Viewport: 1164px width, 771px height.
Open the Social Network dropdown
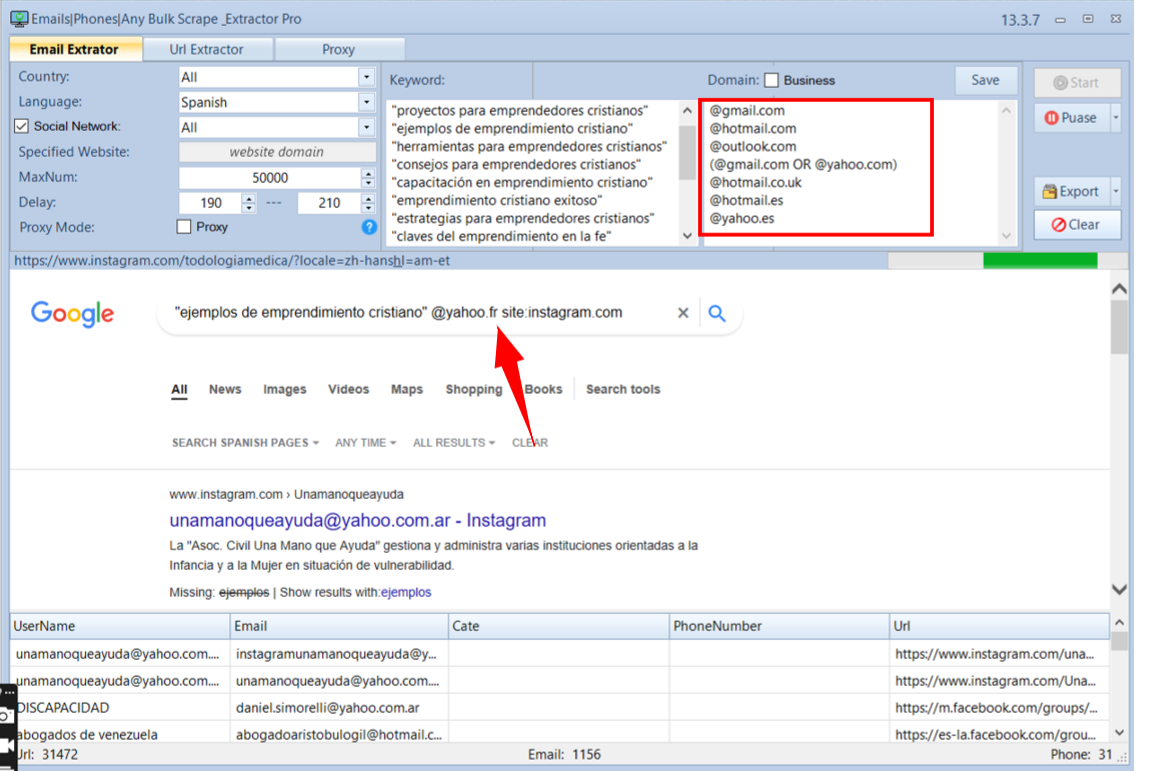366,128
